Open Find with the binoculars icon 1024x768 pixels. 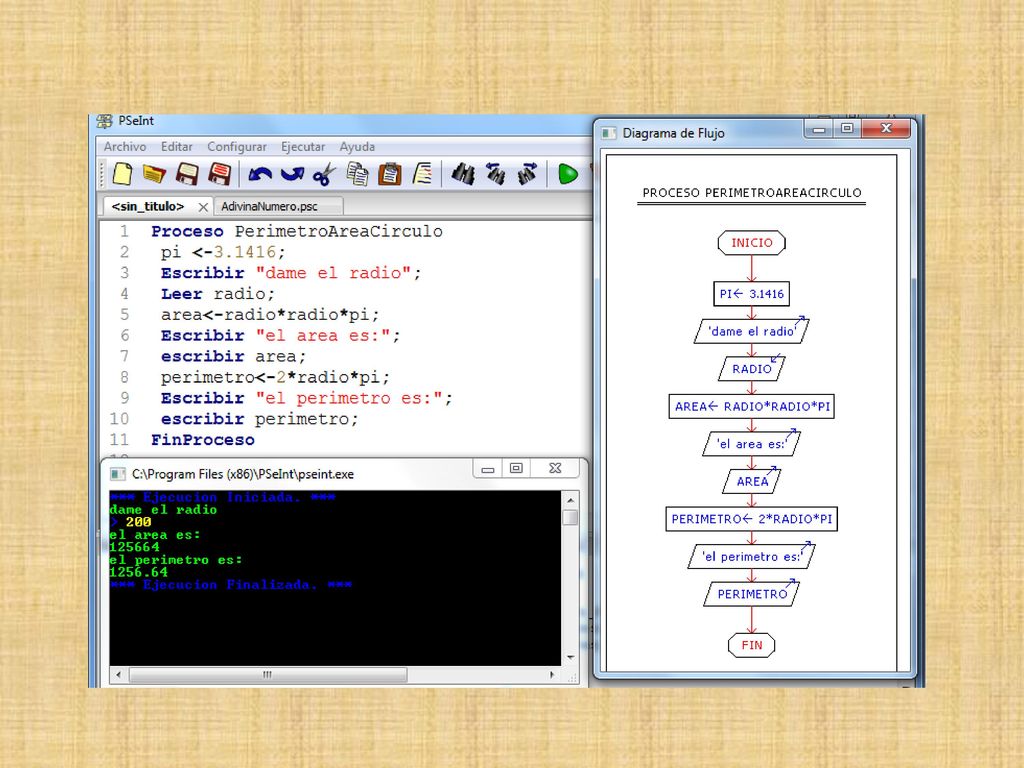pyautogui.click(x=463, y=174)
